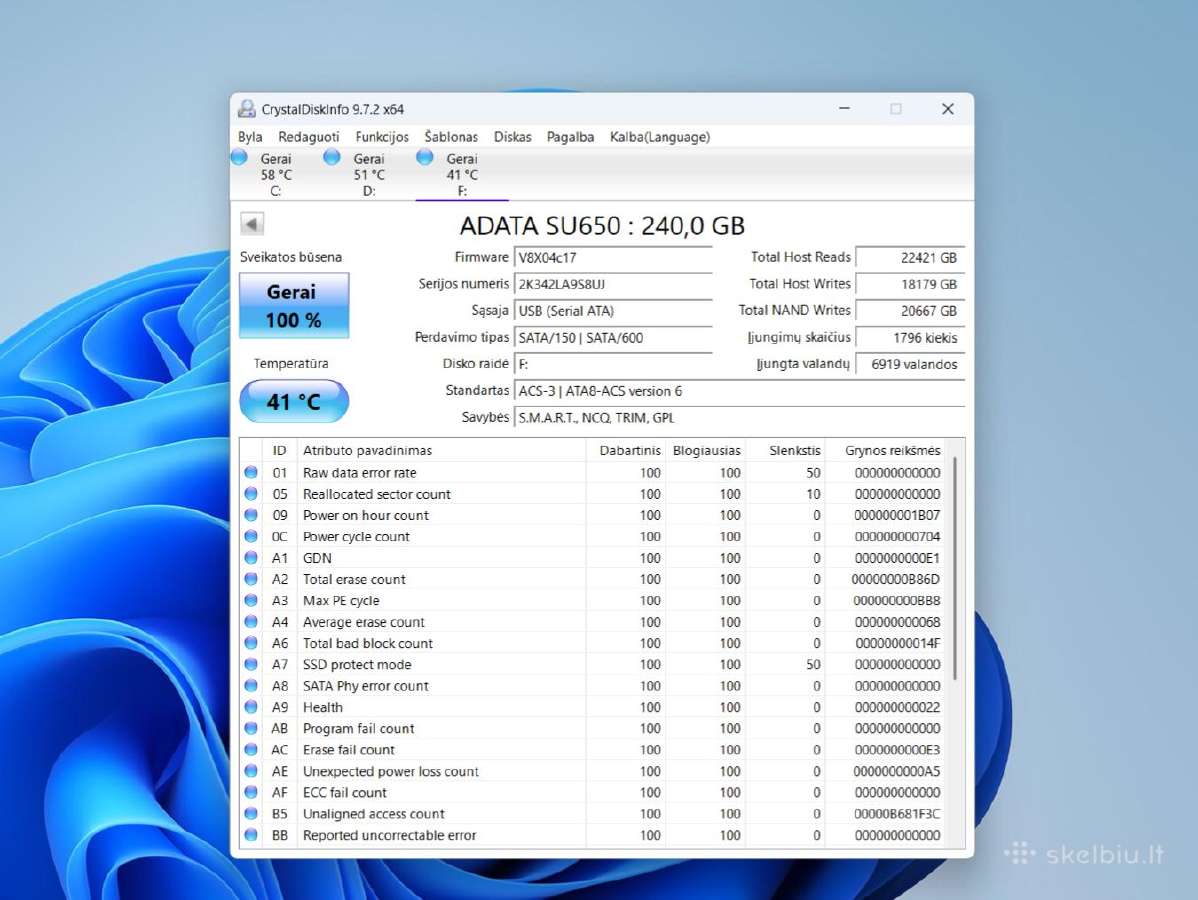
Task: Click the status icon for Average erase count
Action: (251, 622)
